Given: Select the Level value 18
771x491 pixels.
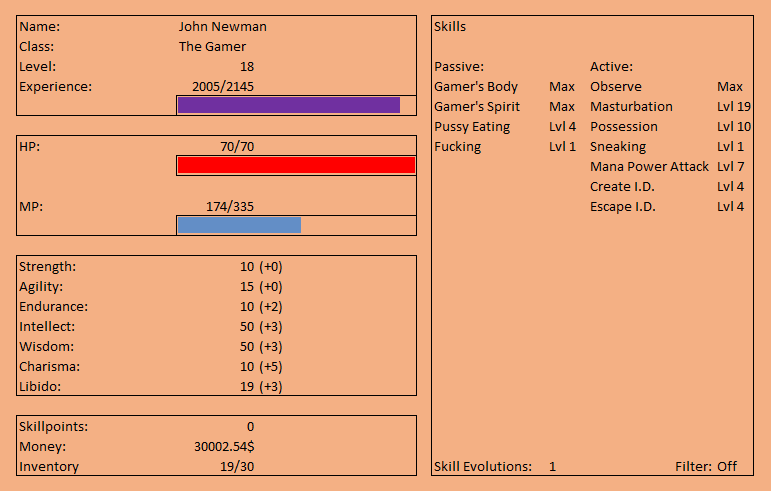Looking at the screenshot, I should click(247, 66).
